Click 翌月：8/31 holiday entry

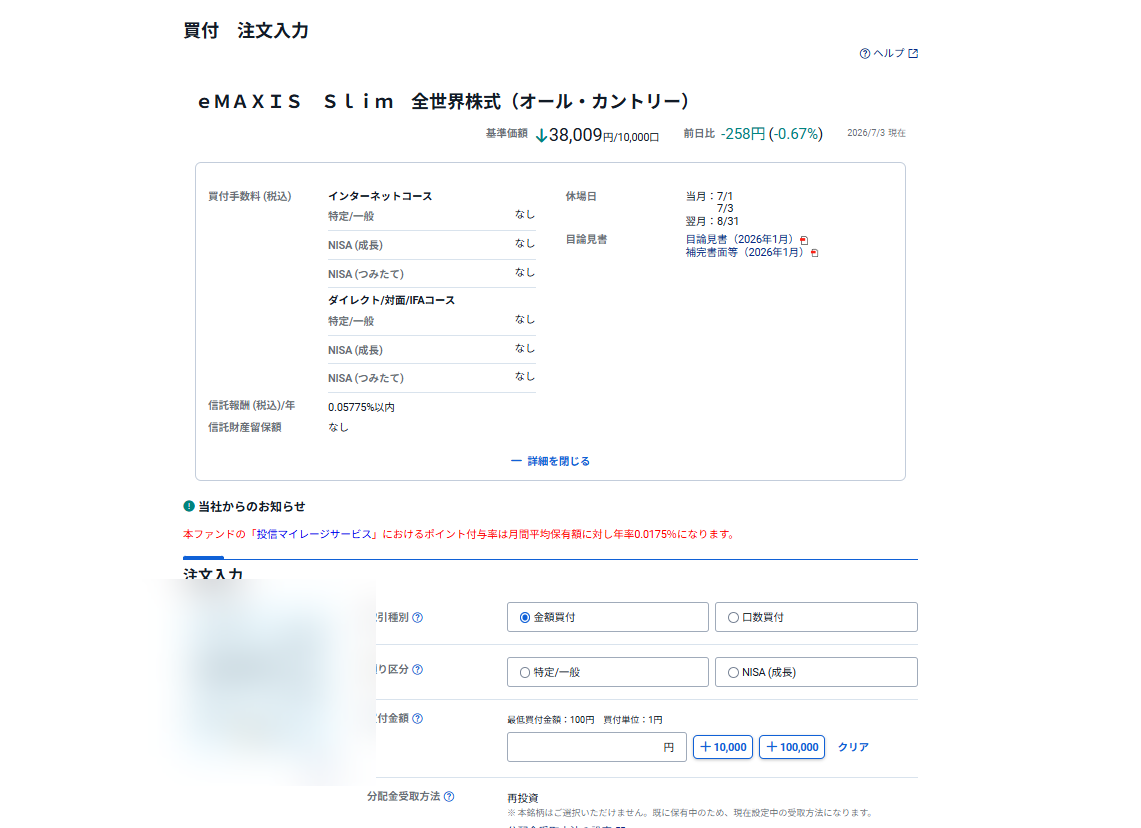(712, 221)
